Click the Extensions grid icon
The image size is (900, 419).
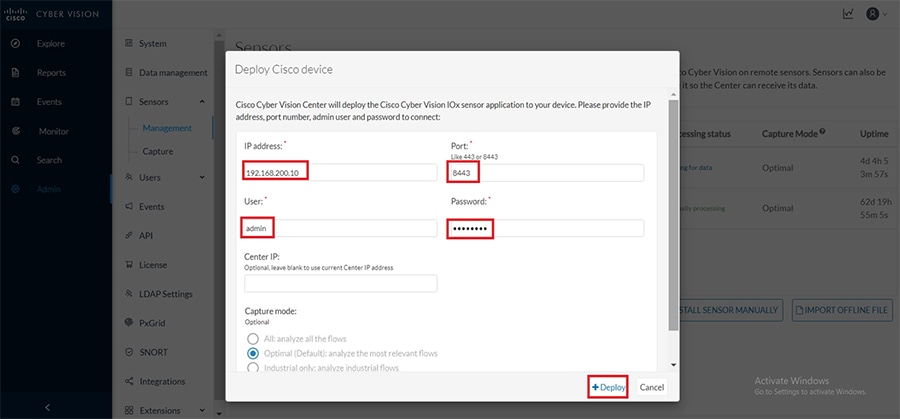pos(129,410)
